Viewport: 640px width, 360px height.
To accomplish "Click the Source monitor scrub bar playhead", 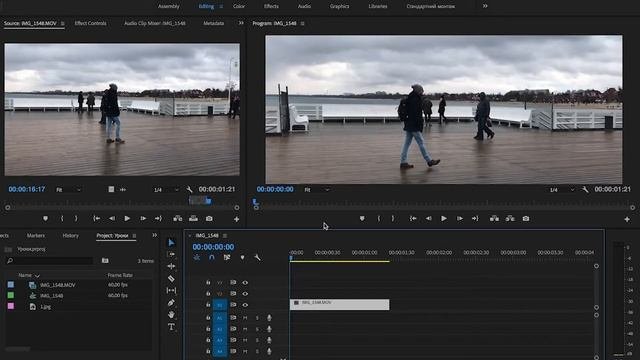I will click(208, 201).
